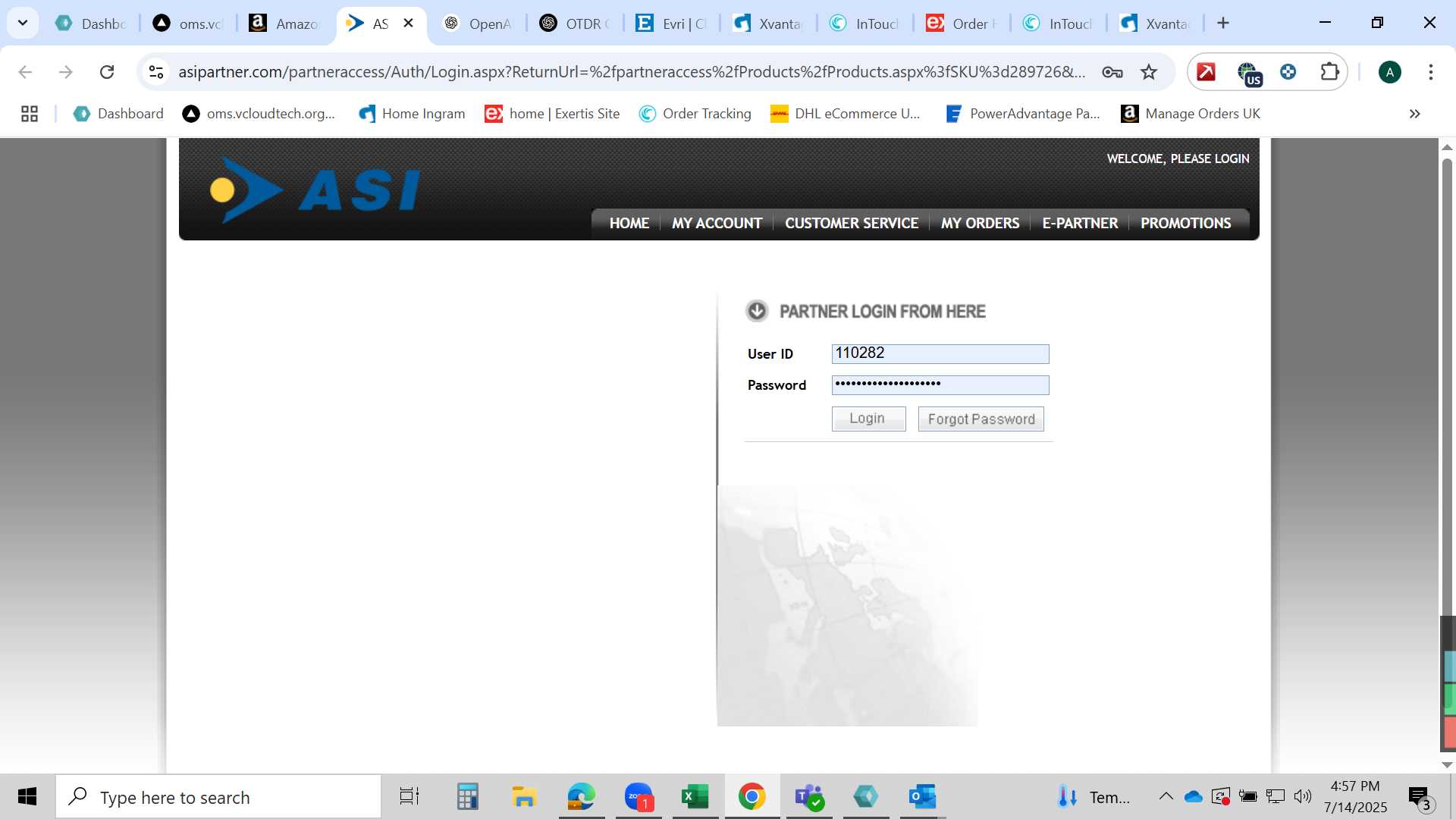Switch to the Evri tab
1456x819 pixels.
point(671,24)
